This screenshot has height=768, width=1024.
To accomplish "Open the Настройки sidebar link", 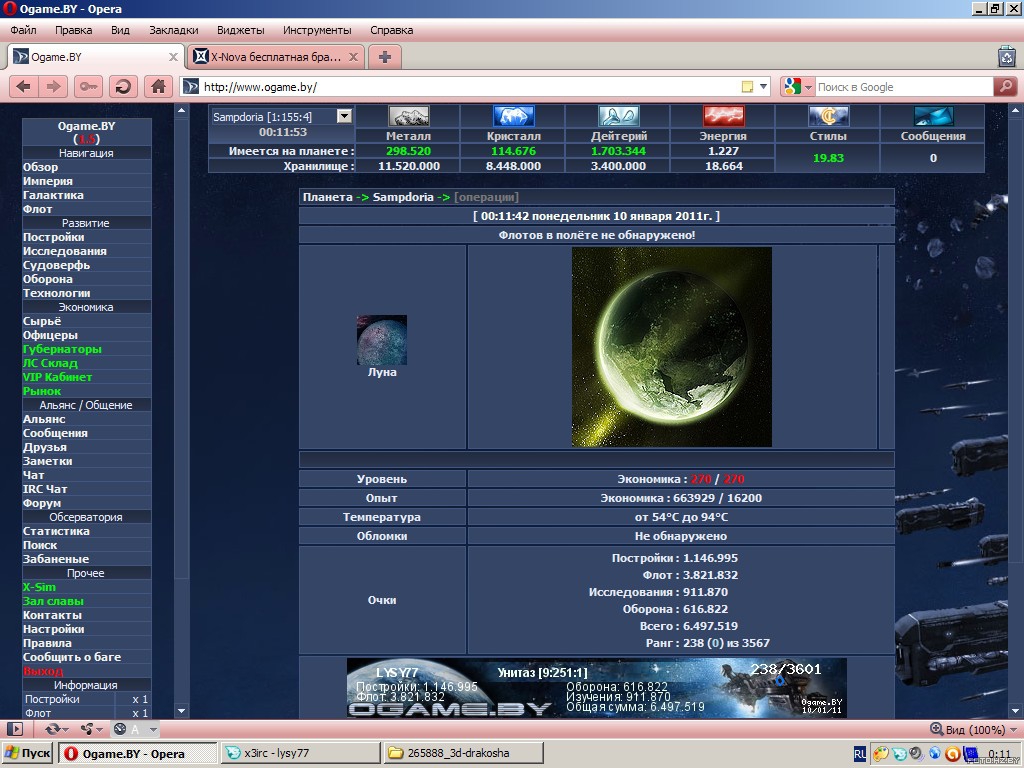I will [x=54, y=629].
